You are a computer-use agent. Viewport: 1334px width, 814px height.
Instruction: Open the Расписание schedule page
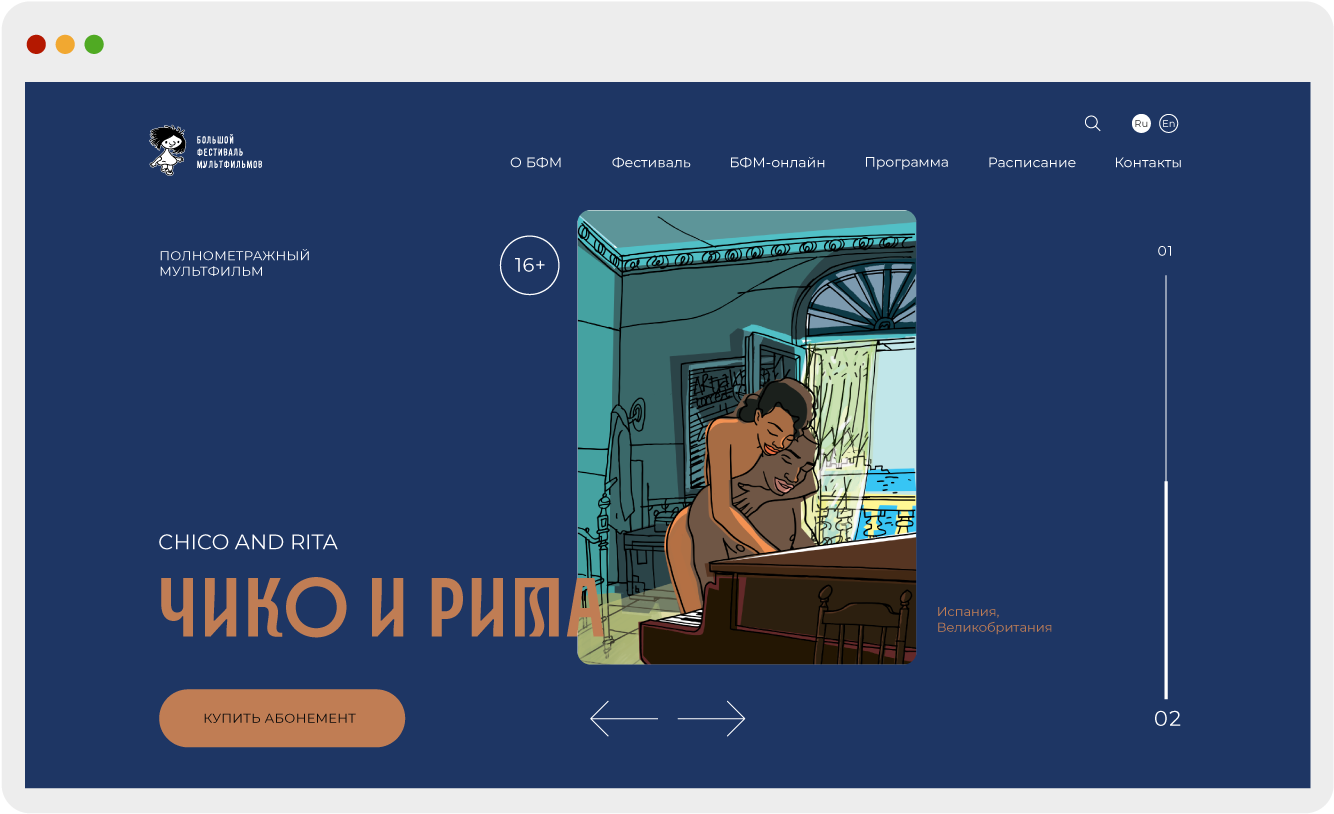click(1031, 162)
